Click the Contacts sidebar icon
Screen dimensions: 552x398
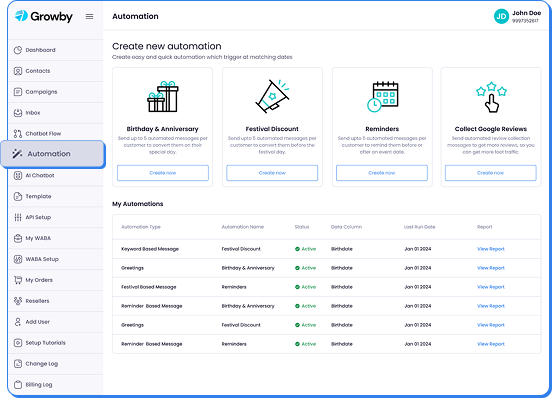(x=18, y=71)
